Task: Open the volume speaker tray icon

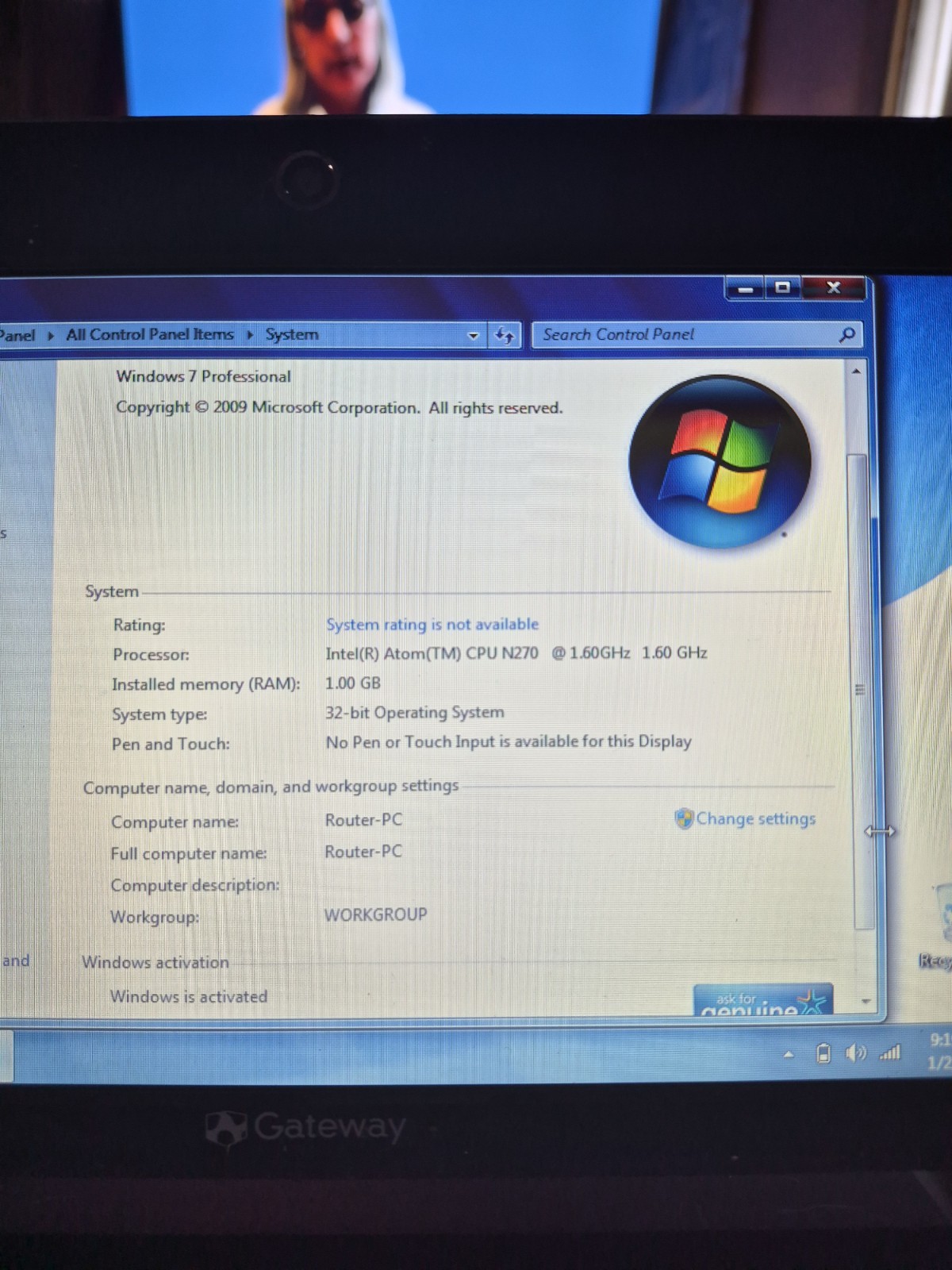Action: point(855,1053)
